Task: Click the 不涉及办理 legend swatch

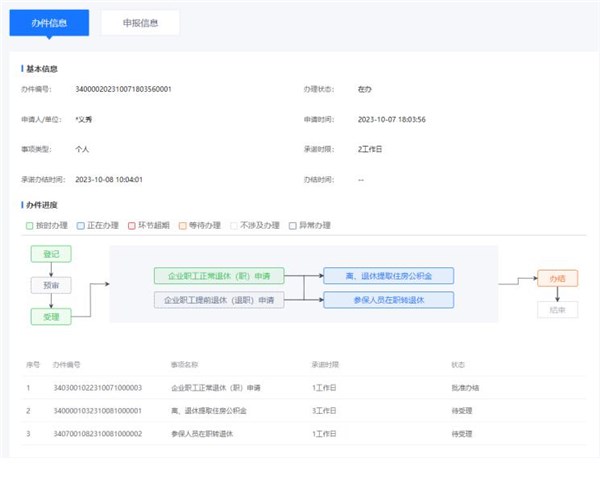Action: click(234, 226)
